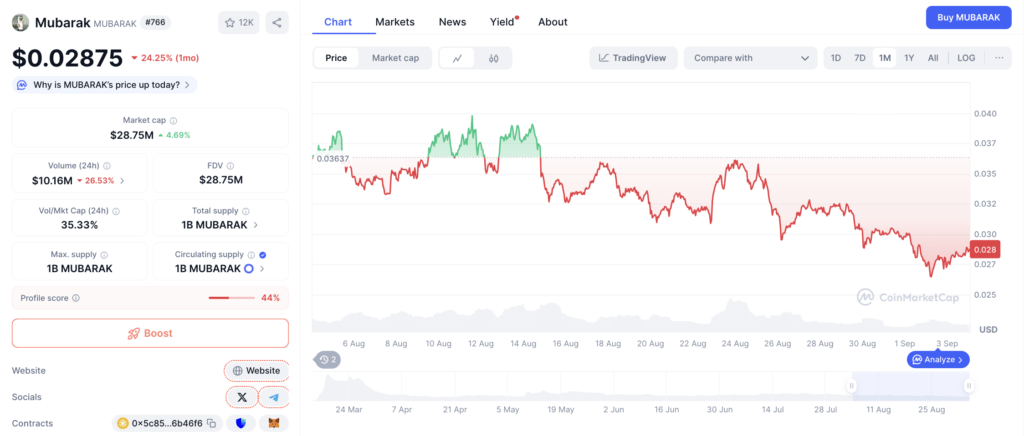
Task: Click the share icon near the Mubarak title
Action: coord(277,22)
